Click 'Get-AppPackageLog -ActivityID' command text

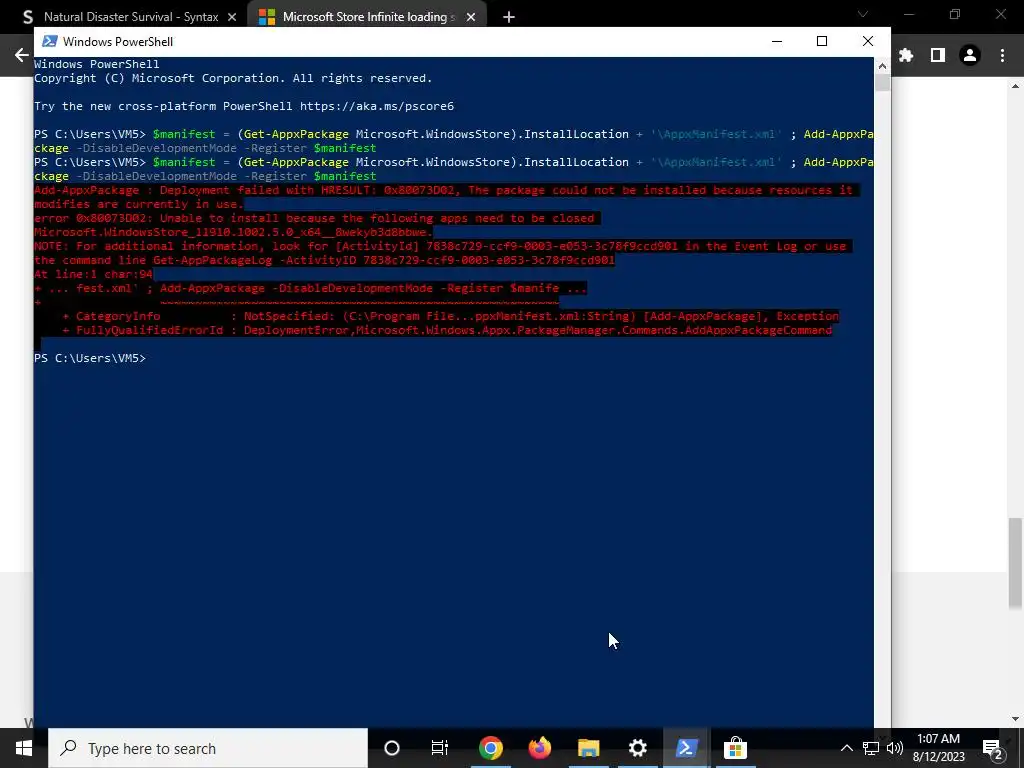pos(255,260)
